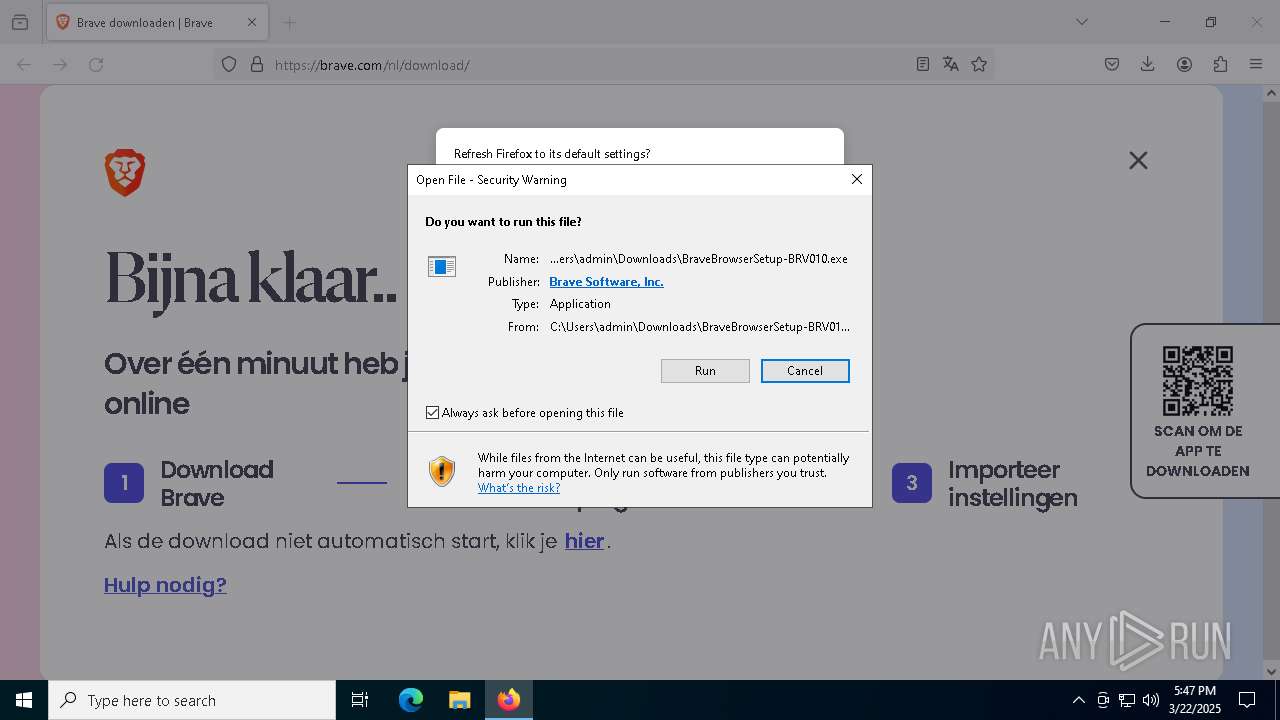Open a new tab with plus button
Screen dimensions: 1280x720
point(289,22)
